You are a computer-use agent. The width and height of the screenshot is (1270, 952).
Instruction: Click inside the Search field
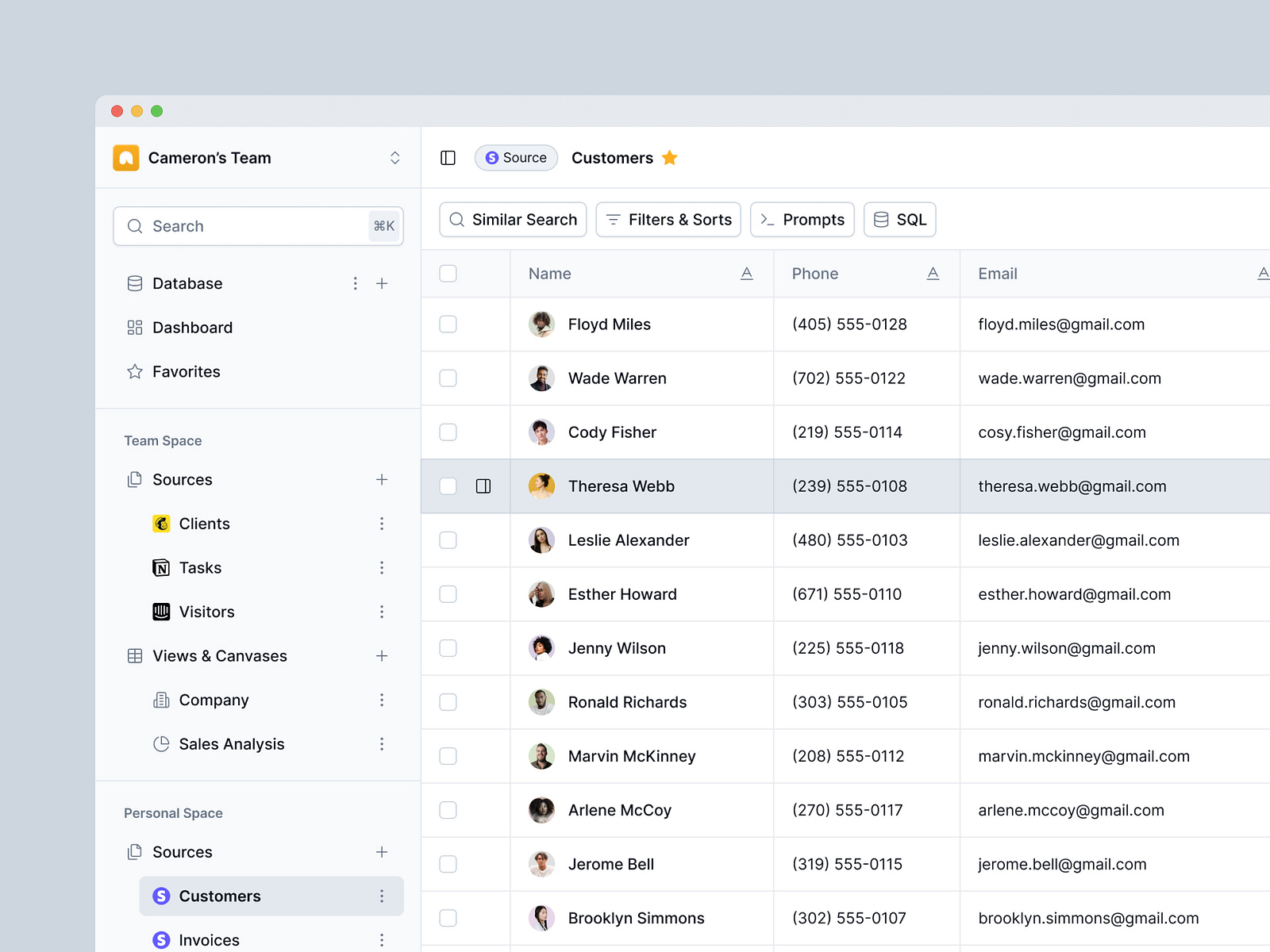(x=238, y=226)
